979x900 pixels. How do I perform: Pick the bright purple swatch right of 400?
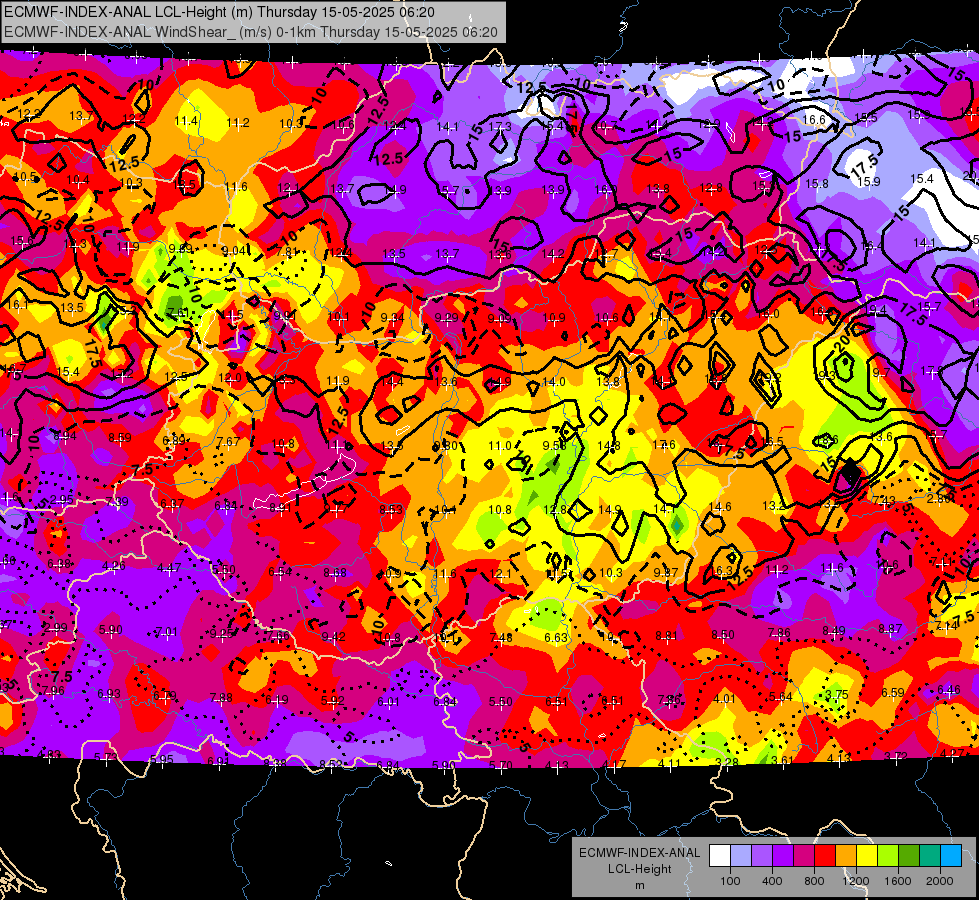(783, 856)
